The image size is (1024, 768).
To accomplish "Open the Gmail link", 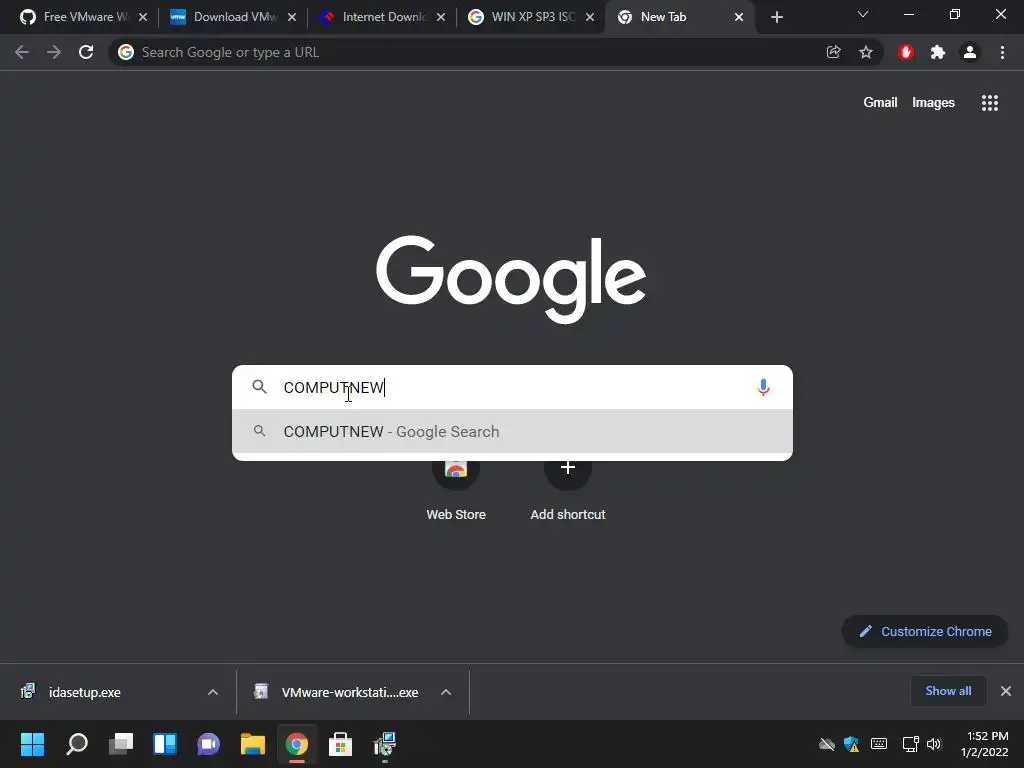I will [880, 103].
